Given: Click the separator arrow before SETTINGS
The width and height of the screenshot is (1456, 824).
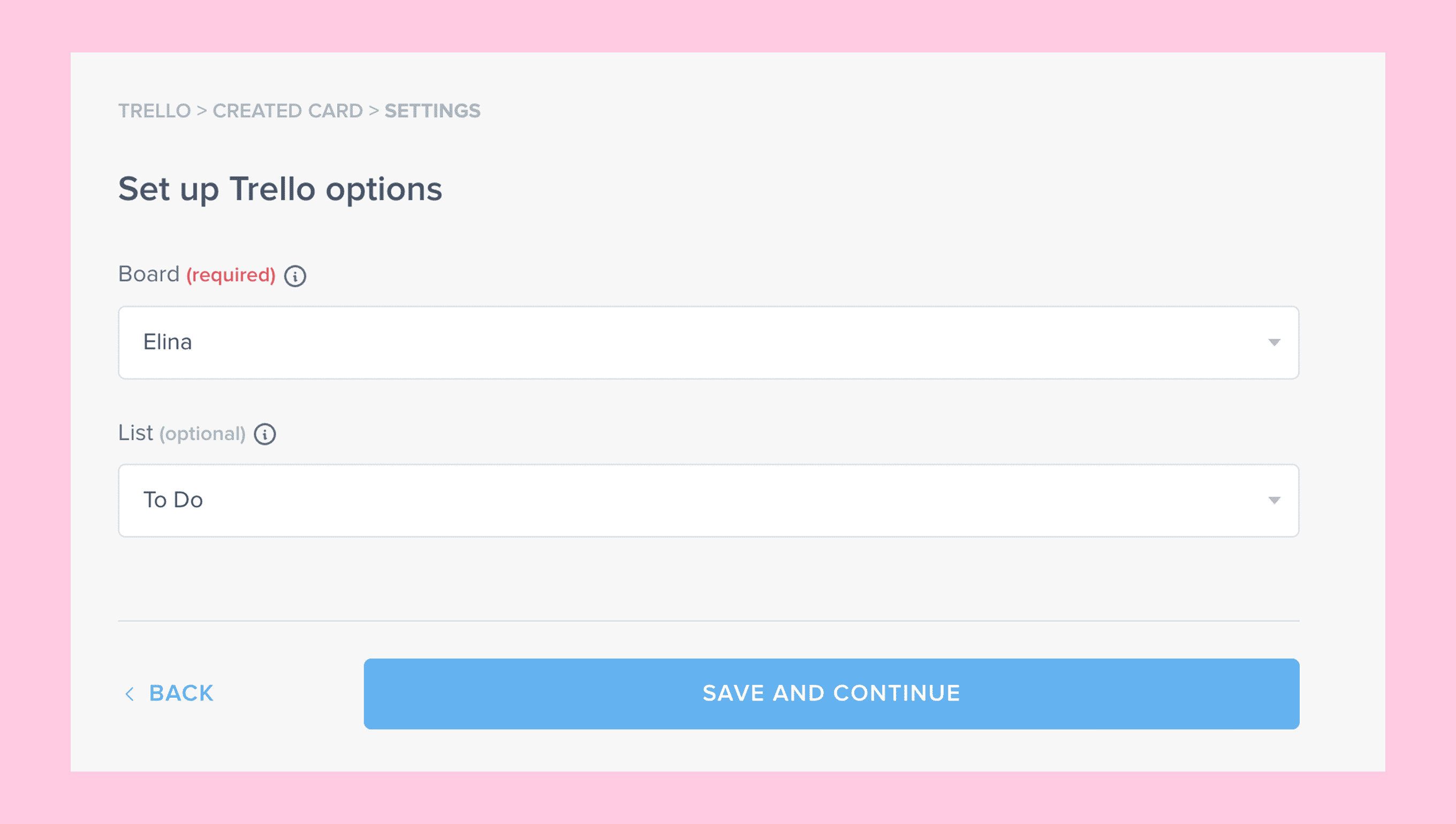Looking at the screenshot, I should pos(374,110).
